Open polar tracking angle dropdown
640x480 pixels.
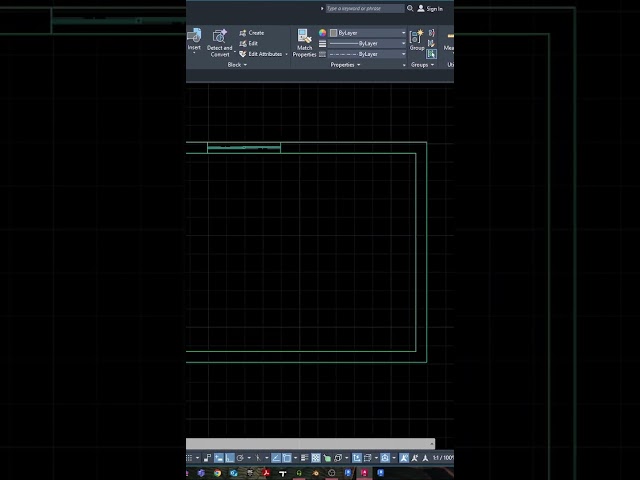point(249,458)
